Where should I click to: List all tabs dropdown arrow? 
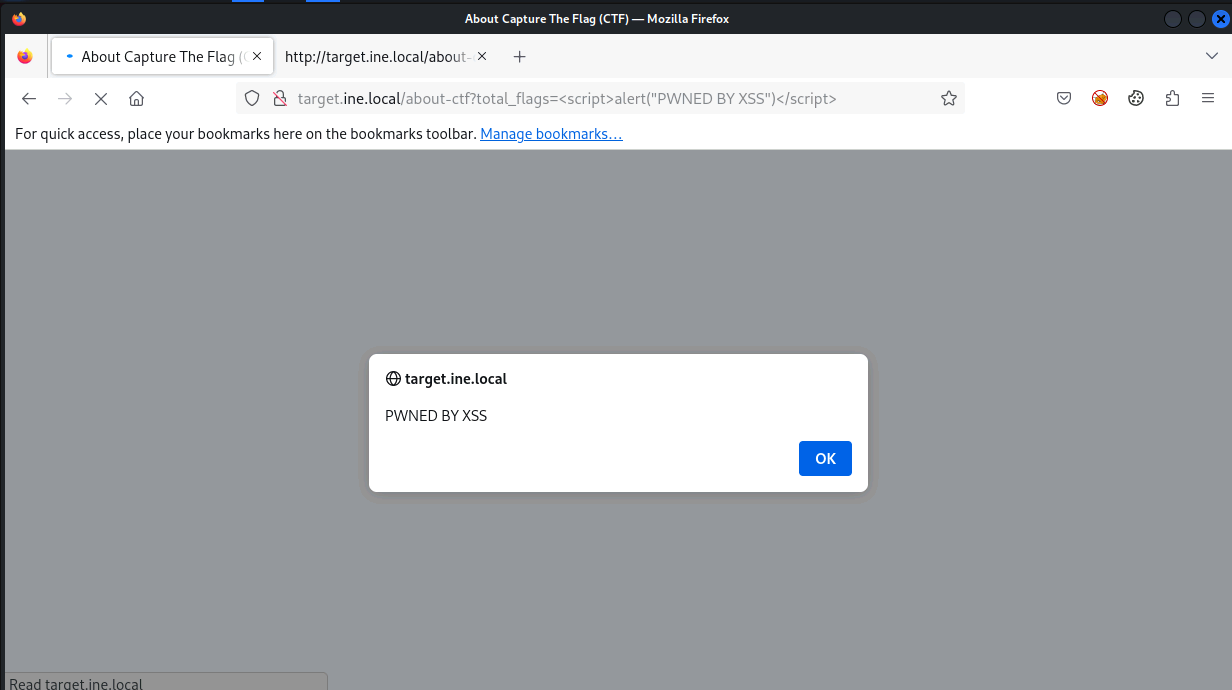[x=1212, y=57]
